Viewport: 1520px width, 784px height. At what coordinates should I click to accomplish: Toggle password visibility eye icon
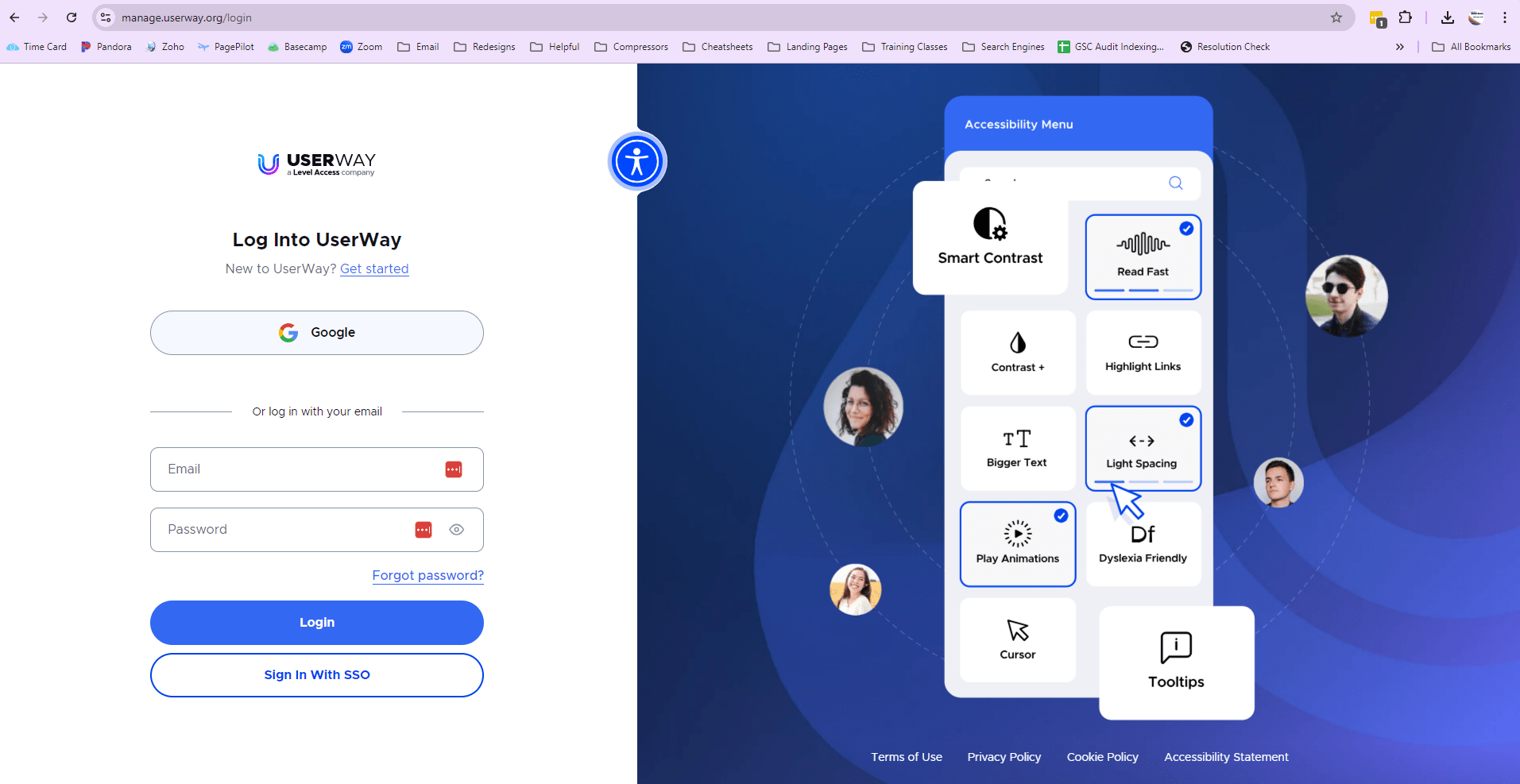456,530
